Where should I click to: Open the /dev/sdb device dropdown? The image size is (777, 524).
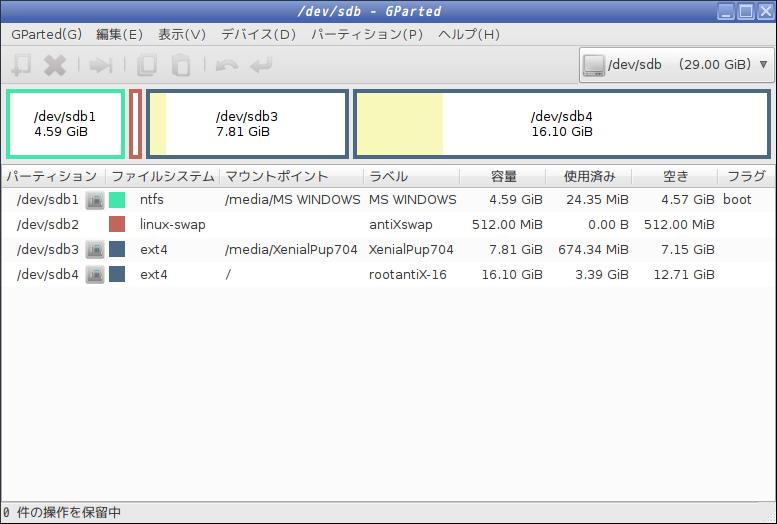point(676,65)
